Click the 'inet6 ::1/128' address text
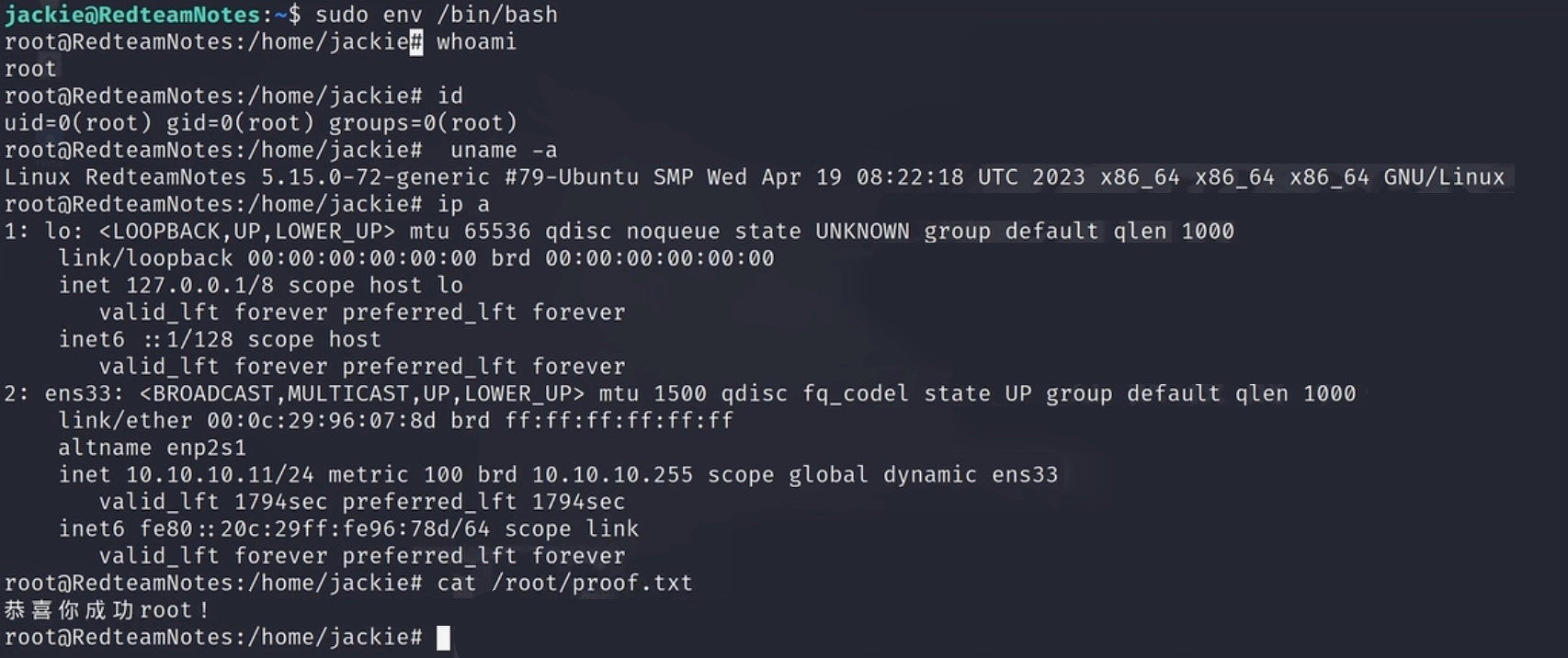Image resolution: width=1568 pixels, height=658 pixels. [x=146, y=339]
